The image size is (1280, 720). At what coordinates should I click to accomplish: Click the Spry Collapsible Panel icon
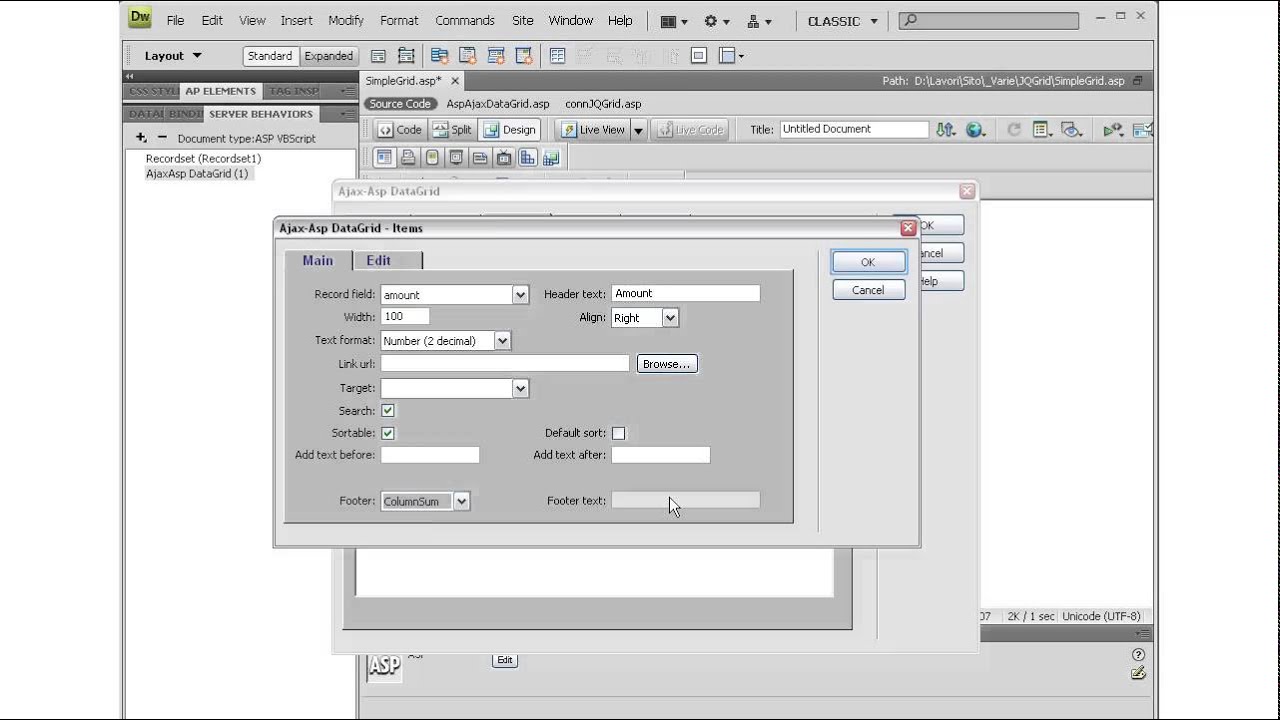click(x=524, y=56)
